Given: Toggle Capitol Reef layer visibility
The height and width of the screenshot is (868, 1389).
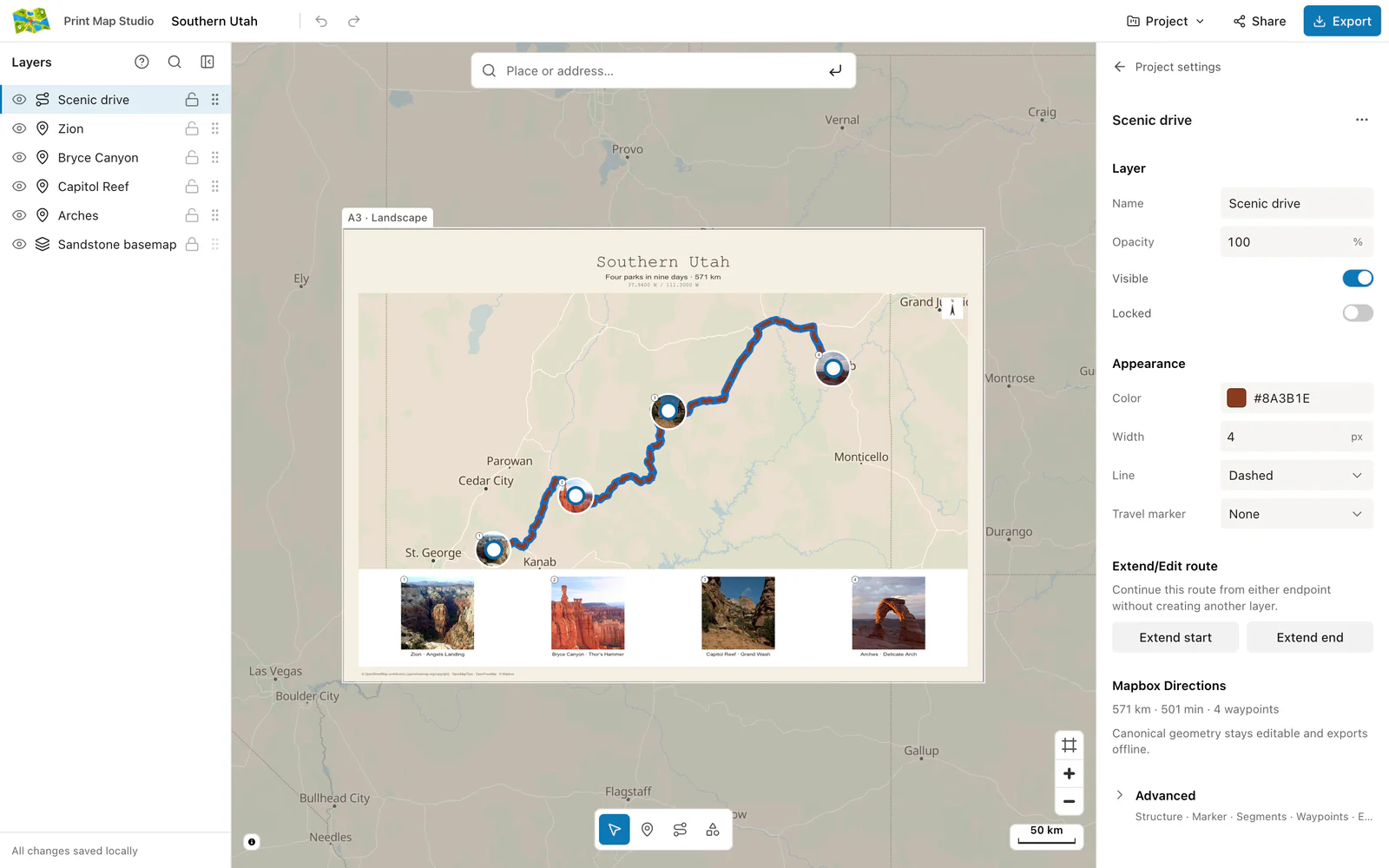Looking at the screenshot, I should (19, 187).
